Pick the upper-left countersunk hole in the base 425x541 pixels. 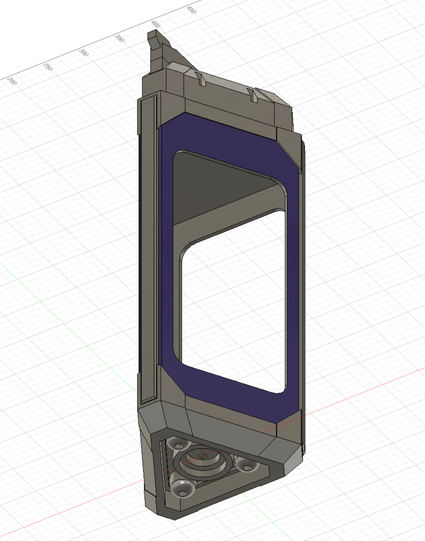(x=178, y=443)
